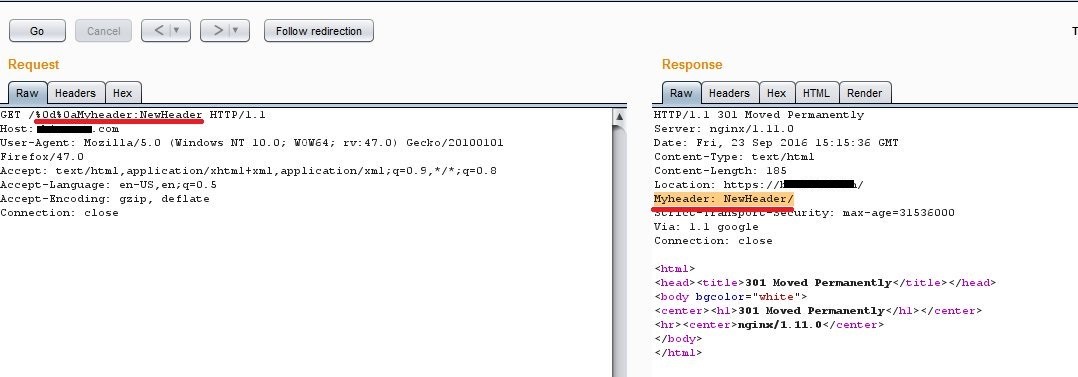
Task: Click the <hr><center>nginx/1.11.0 line
Action: [x=769, y=325]
